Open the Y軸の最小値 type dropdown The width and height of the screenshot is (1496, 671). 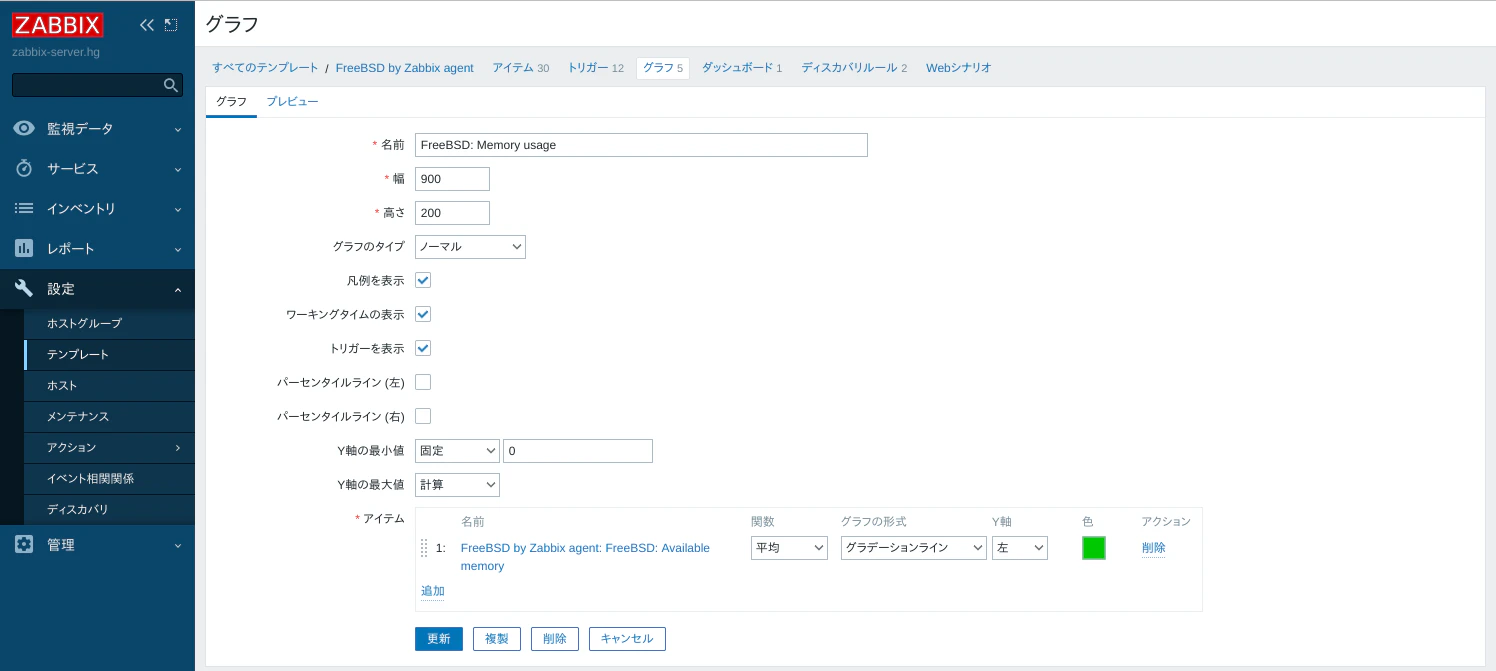click(x=457, y=451)
